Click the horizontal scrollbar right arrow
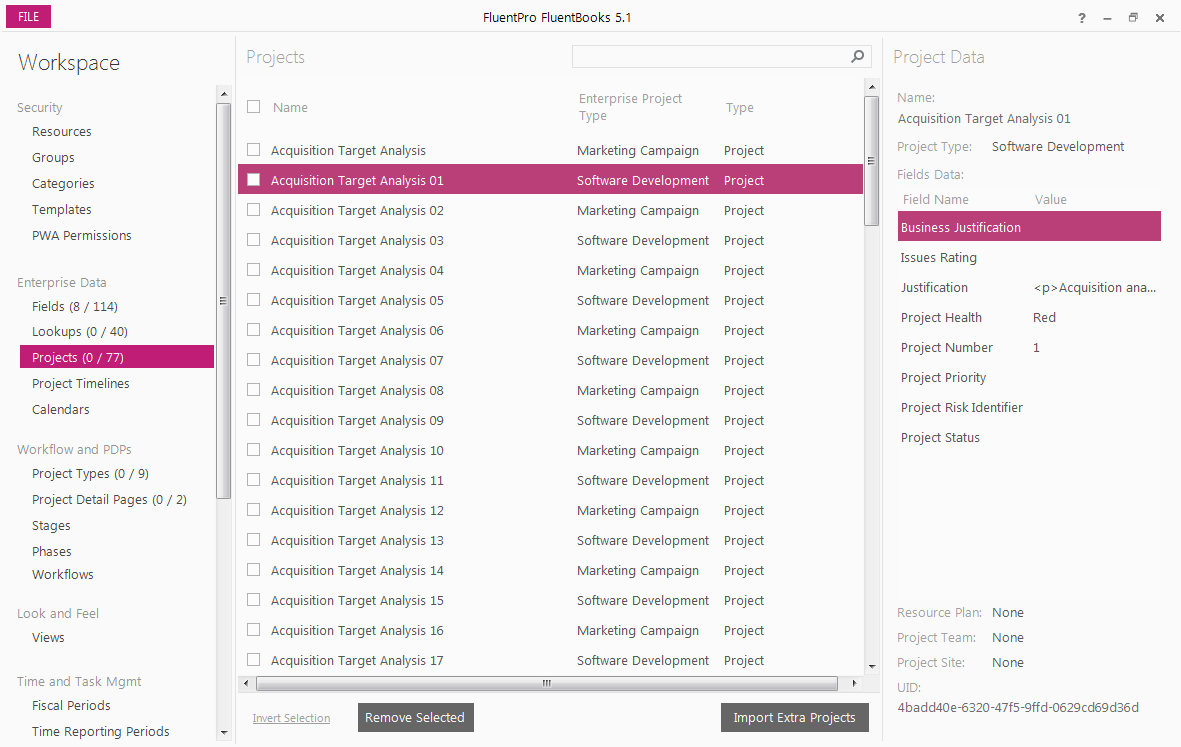The height and width of the screenshot is (747, 1181). tap(854, 683)
